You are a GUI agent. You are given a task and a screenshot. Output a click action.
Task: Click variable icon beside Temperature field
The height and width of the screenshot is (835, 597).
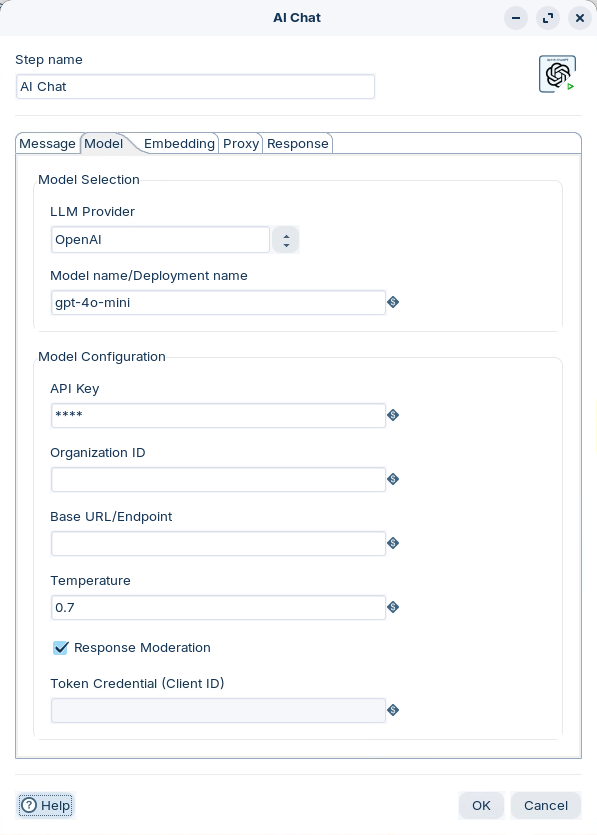(x=393, y=607)
